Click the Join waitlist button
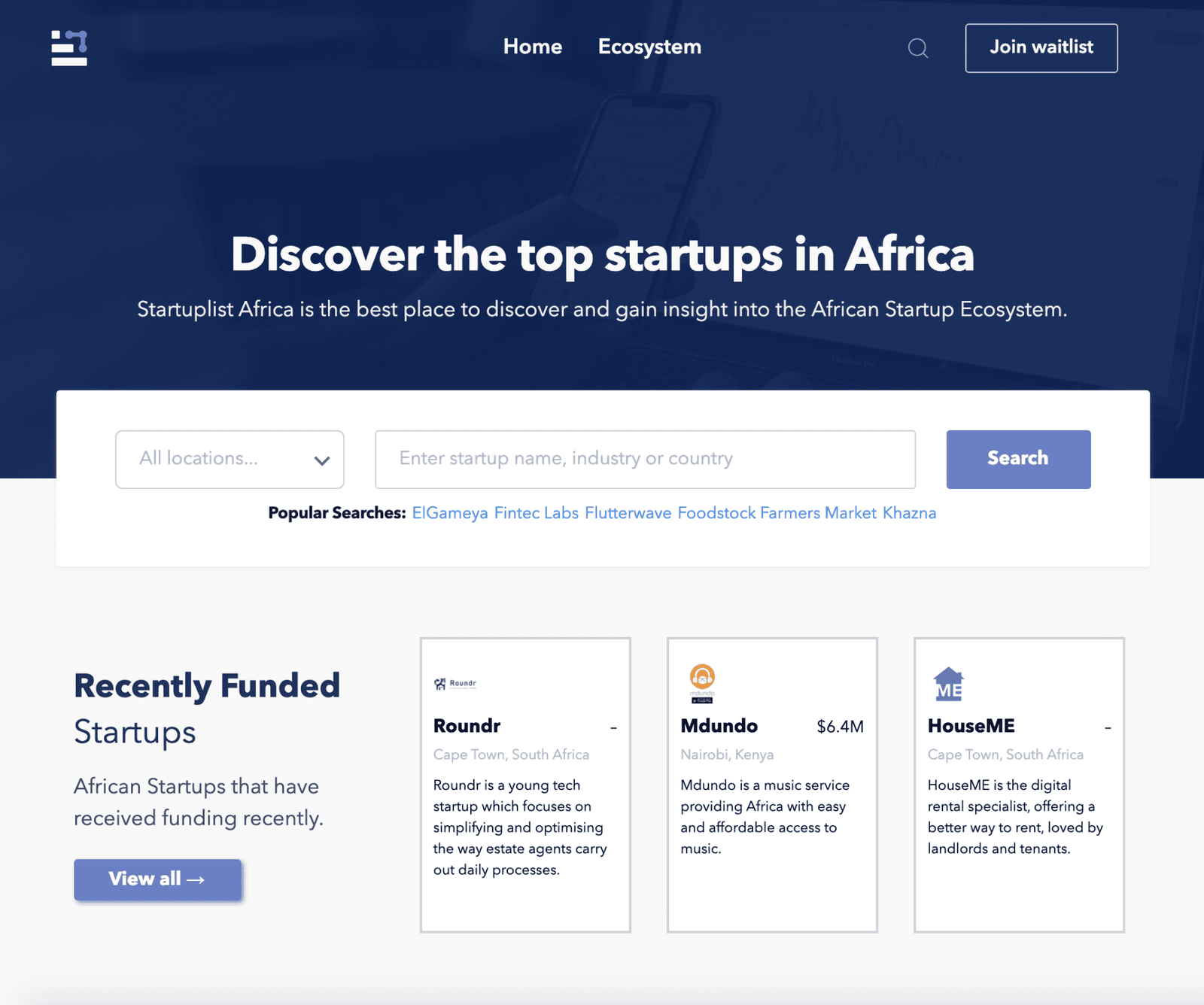This screenshot has height=1005, width=1204. [x=1041, y=47]
